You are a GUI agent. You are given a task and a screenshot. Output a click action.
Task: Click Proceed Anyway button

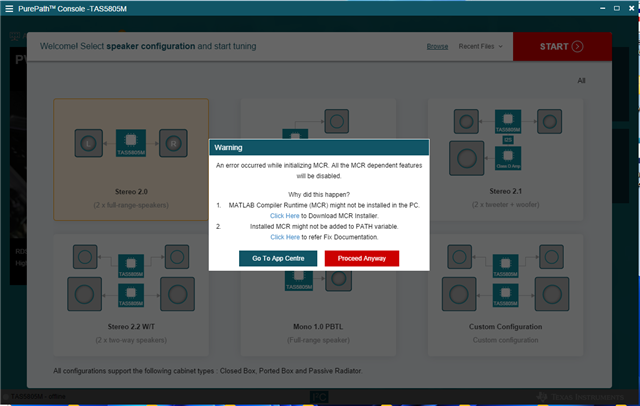coord(362,258)
